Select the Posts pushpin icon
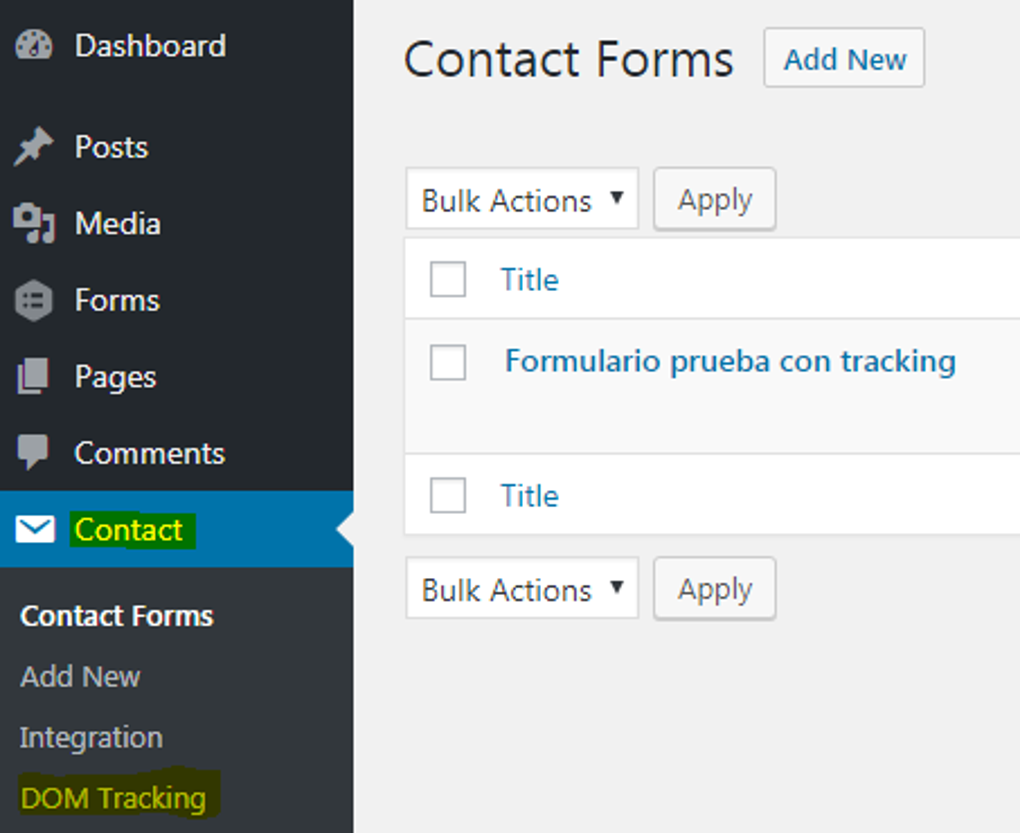 point(34,146)
